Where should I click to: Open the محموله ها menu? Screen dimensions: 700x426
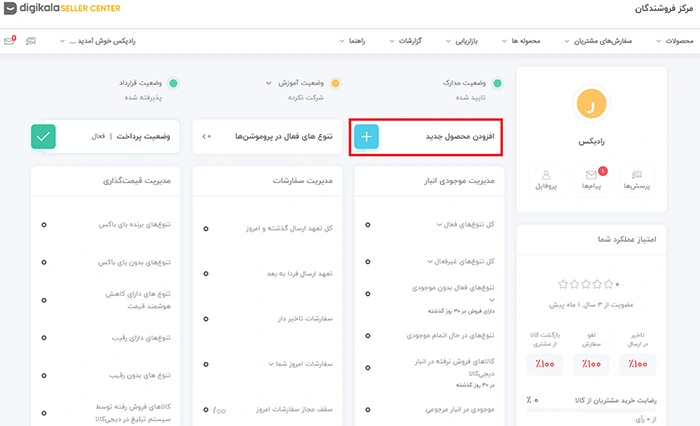[x=521, y=41]
